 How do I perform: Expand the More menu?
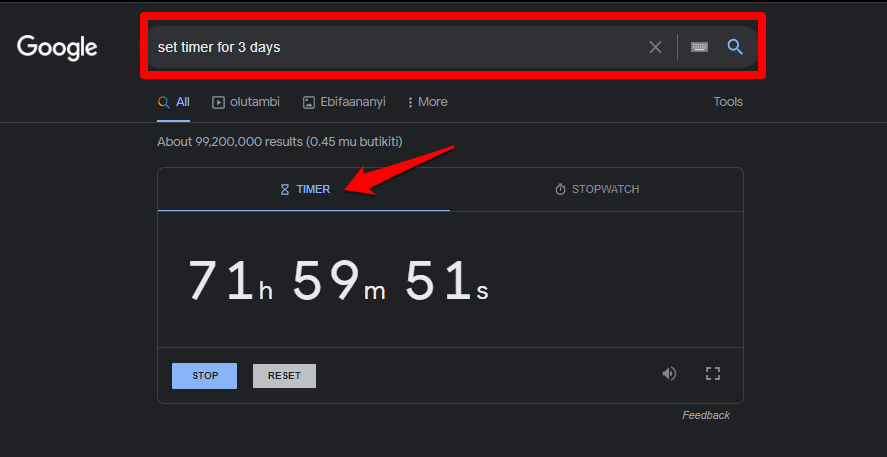click(427, 102)
